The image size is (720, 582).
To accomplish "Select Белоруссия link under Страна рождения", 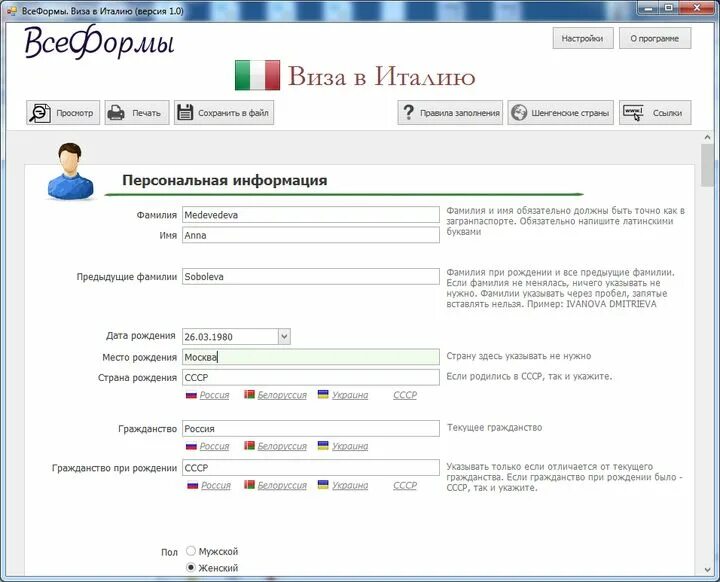I will coord(282,395).
